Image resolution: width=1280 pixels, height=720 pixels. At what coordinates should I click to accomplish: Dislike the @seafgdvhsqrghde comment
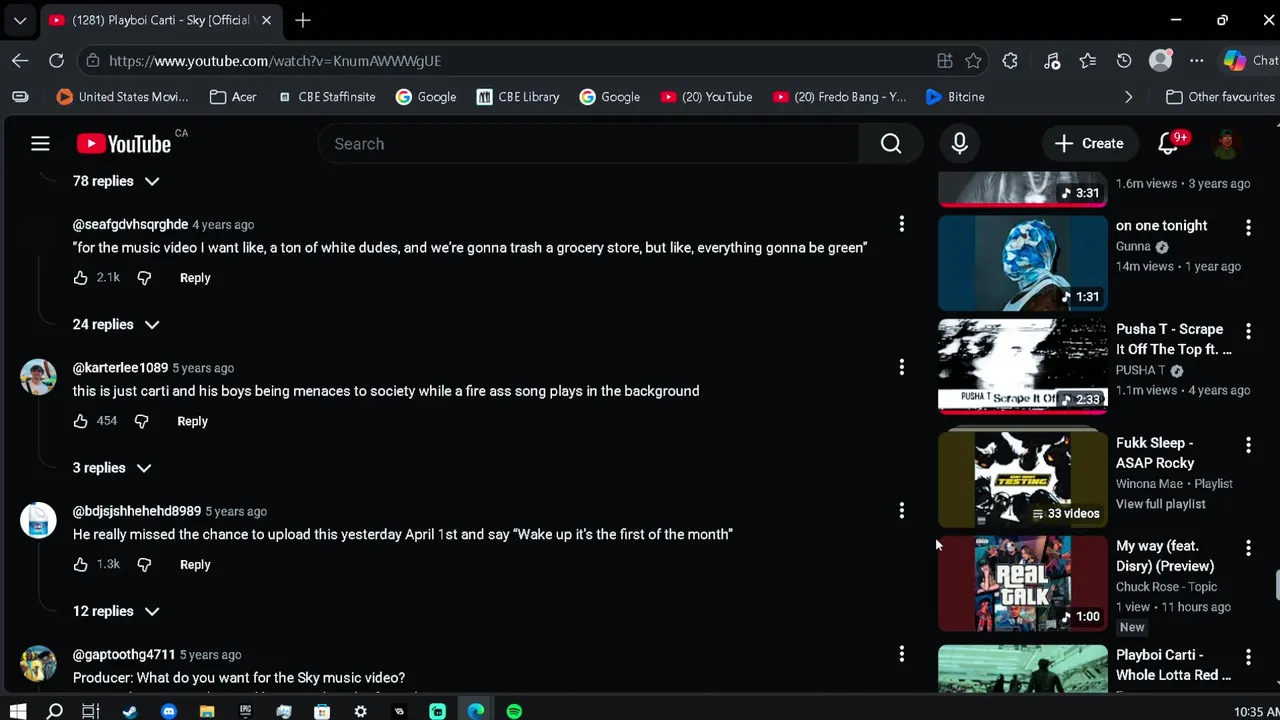coord(144,278)
